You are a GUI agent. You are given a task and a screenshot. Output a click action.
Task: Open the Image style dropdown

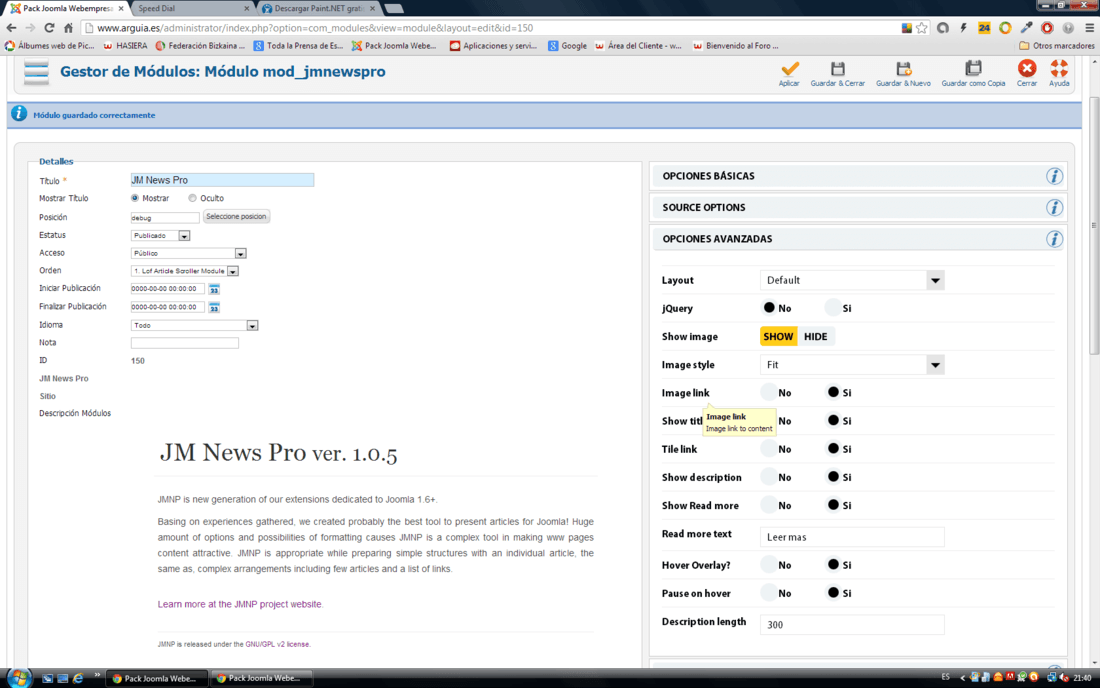(x=852, y=365)
